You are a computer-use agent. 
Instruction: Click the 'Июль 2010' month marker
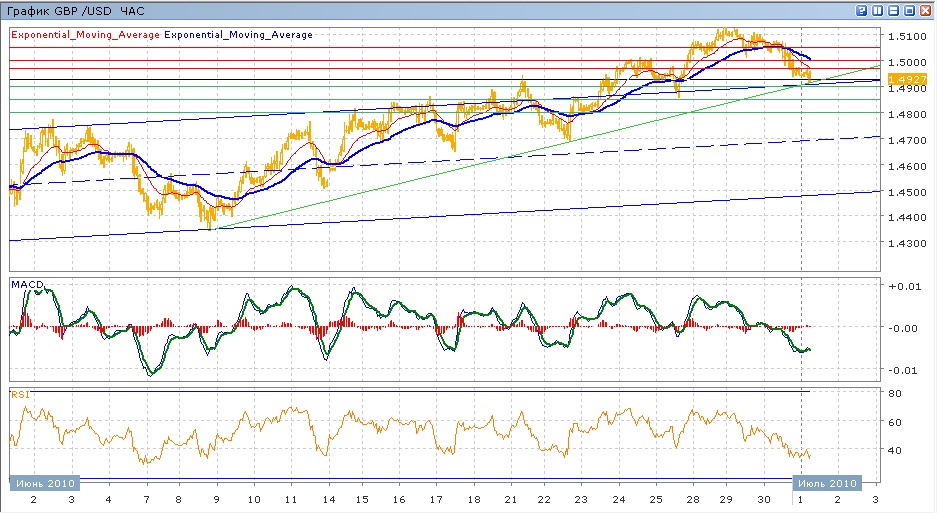(x=828, y=483)
